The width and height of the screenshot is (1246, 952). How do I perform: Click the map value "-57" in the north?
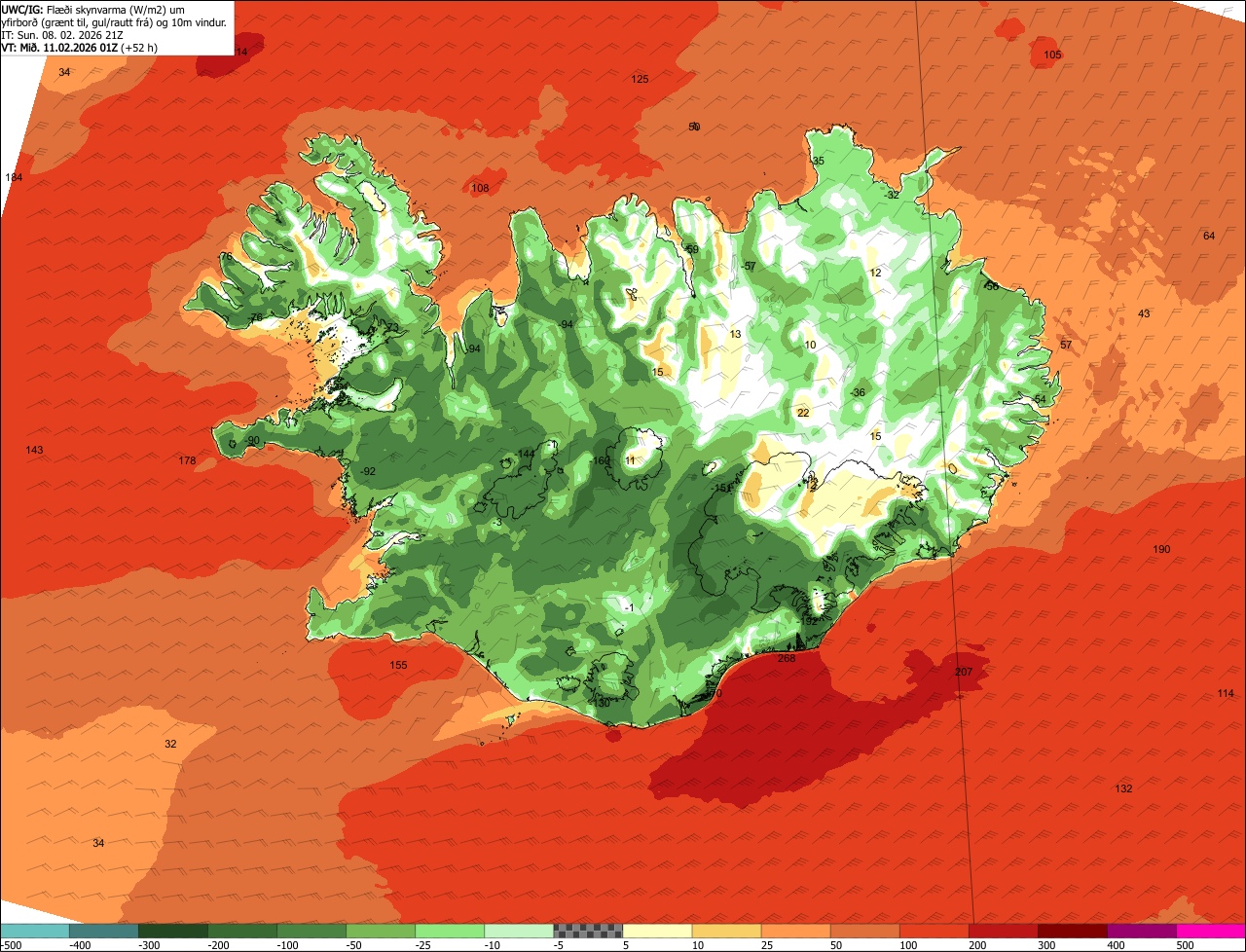click(748, 267)
